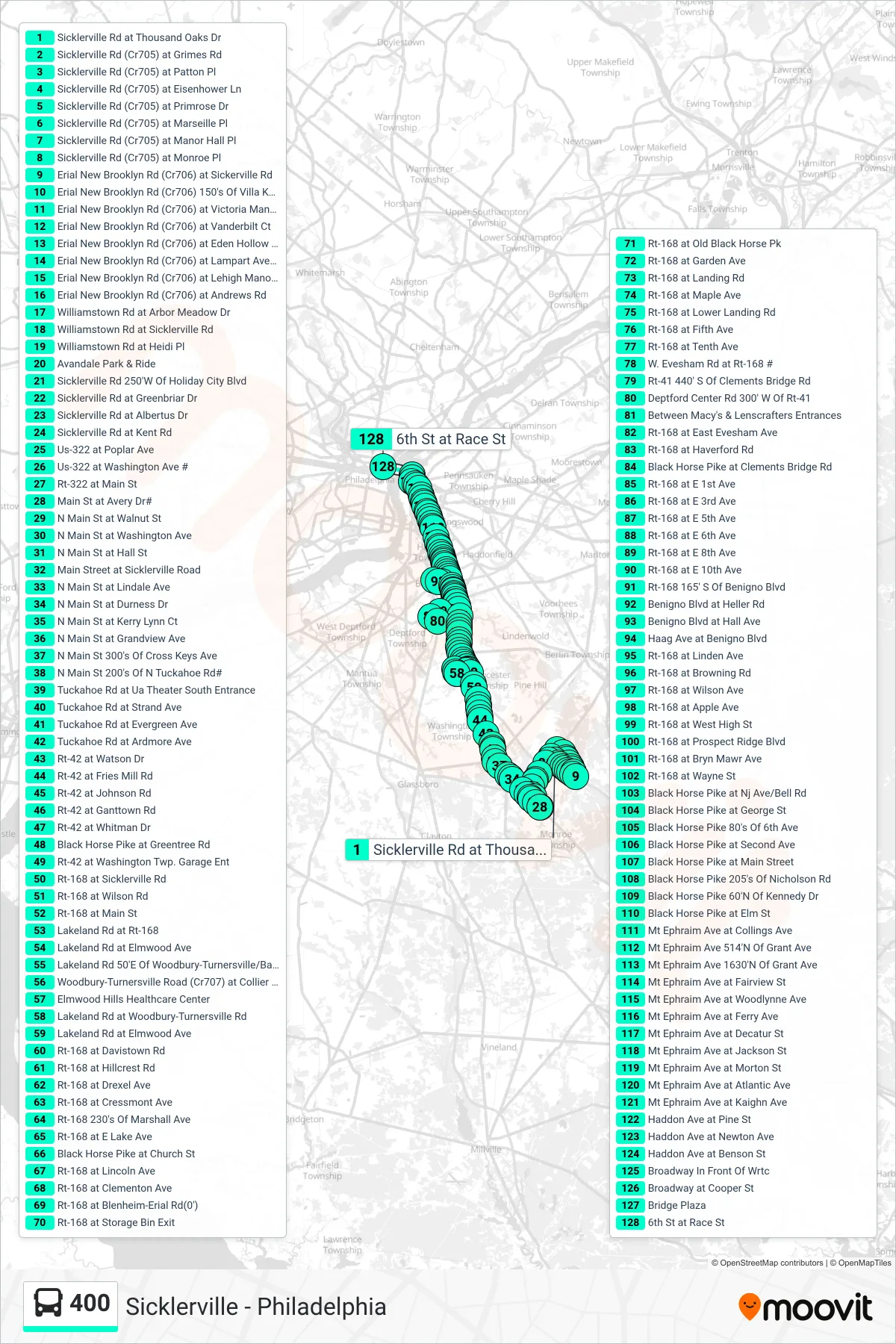Select stop 39 Tuckahoe Rd at Ua Theater South Entrance
Viewport: 896px width, 1344px height.
pos(141,690)
